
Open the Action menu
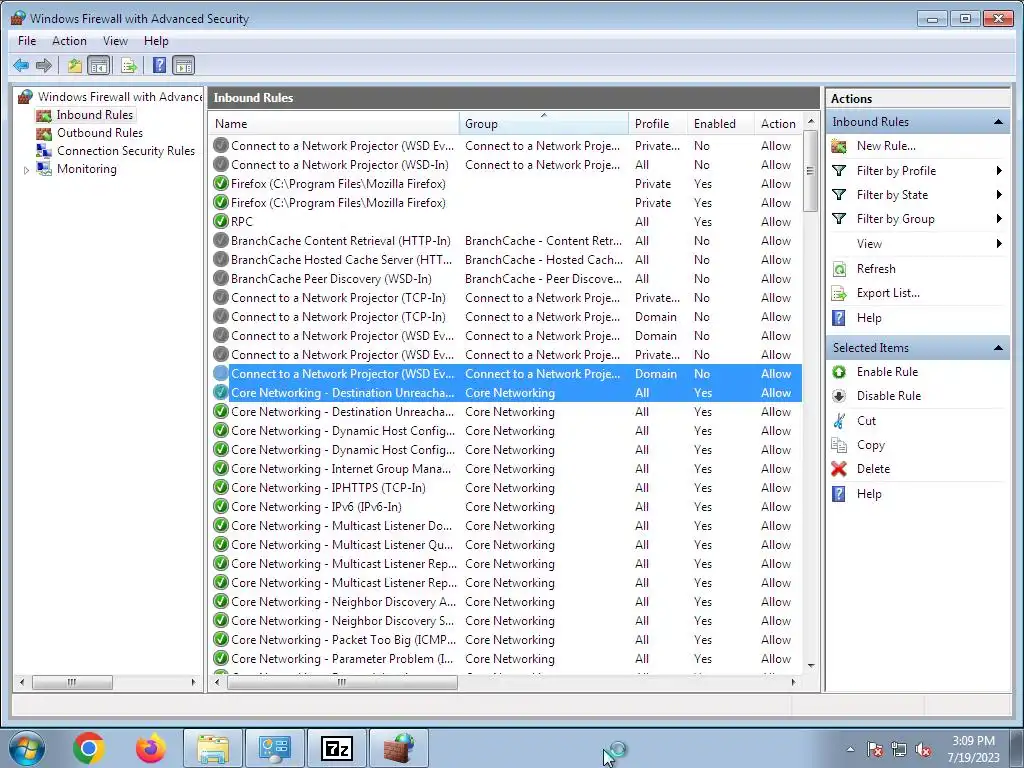click(69, 41)
